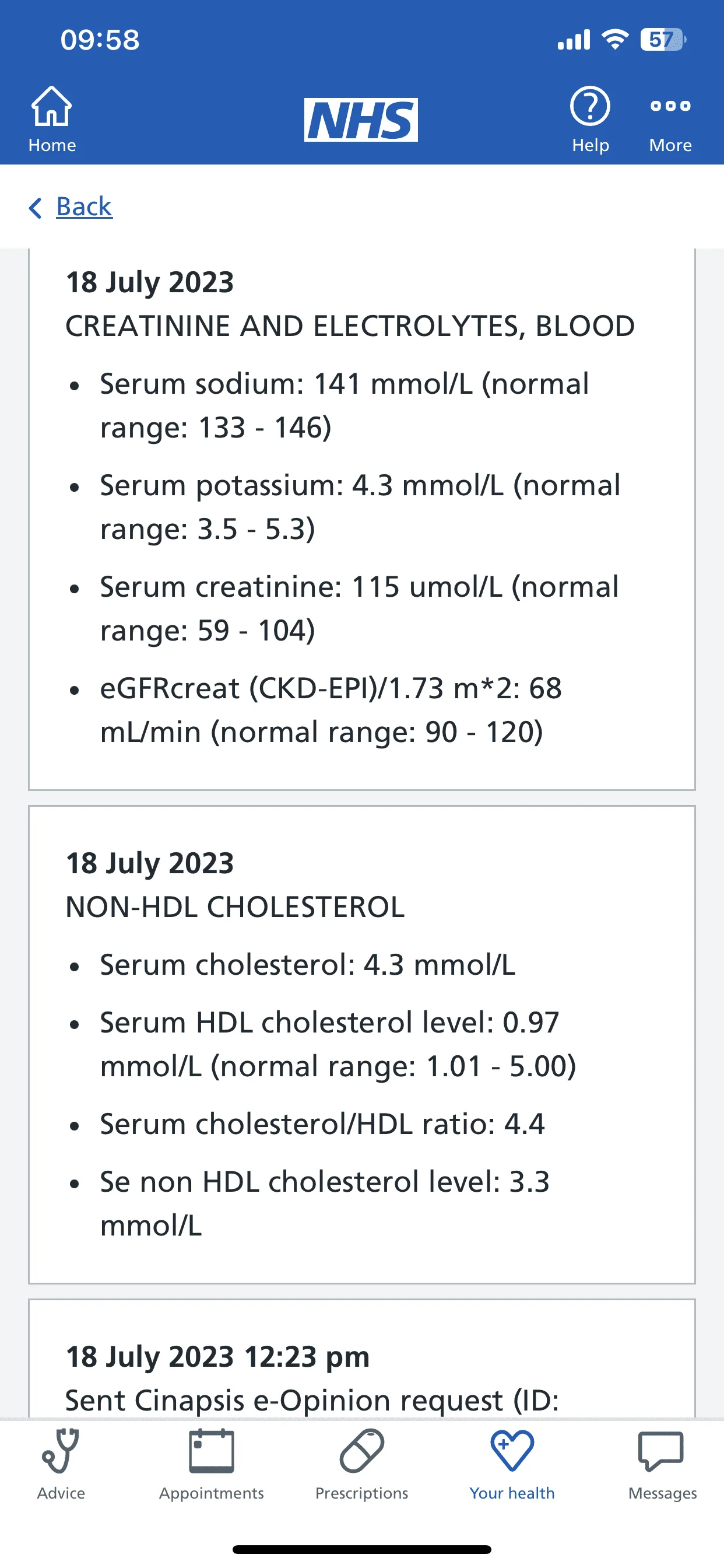Open the Cinapsis e-Opinion request entry
Image resolution: width=724 pixels, height=1568 pixels.
(311, 1400)
